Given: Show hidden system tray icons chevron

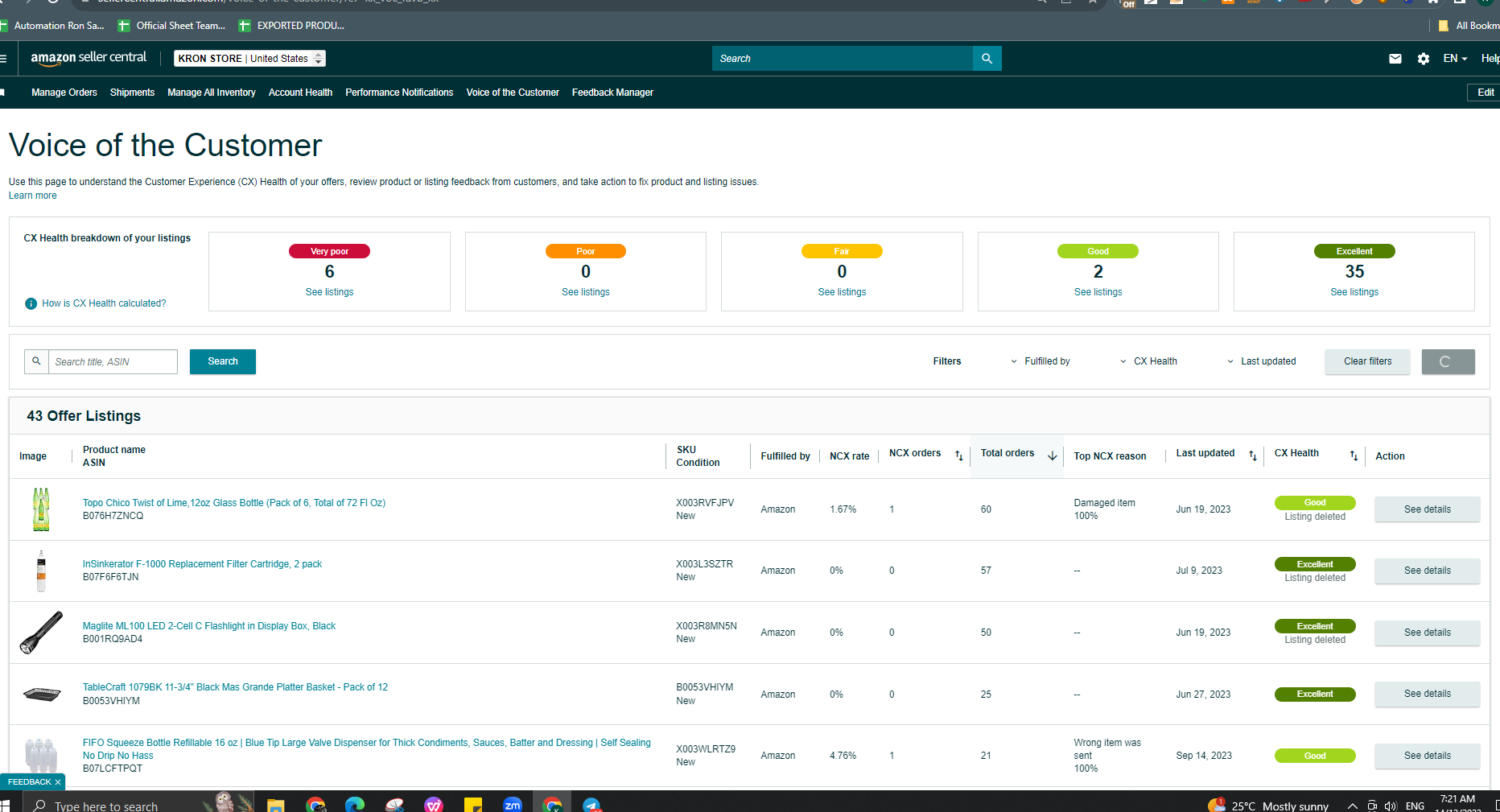Looking at the screenshot, I should [x=1353, y=806].
